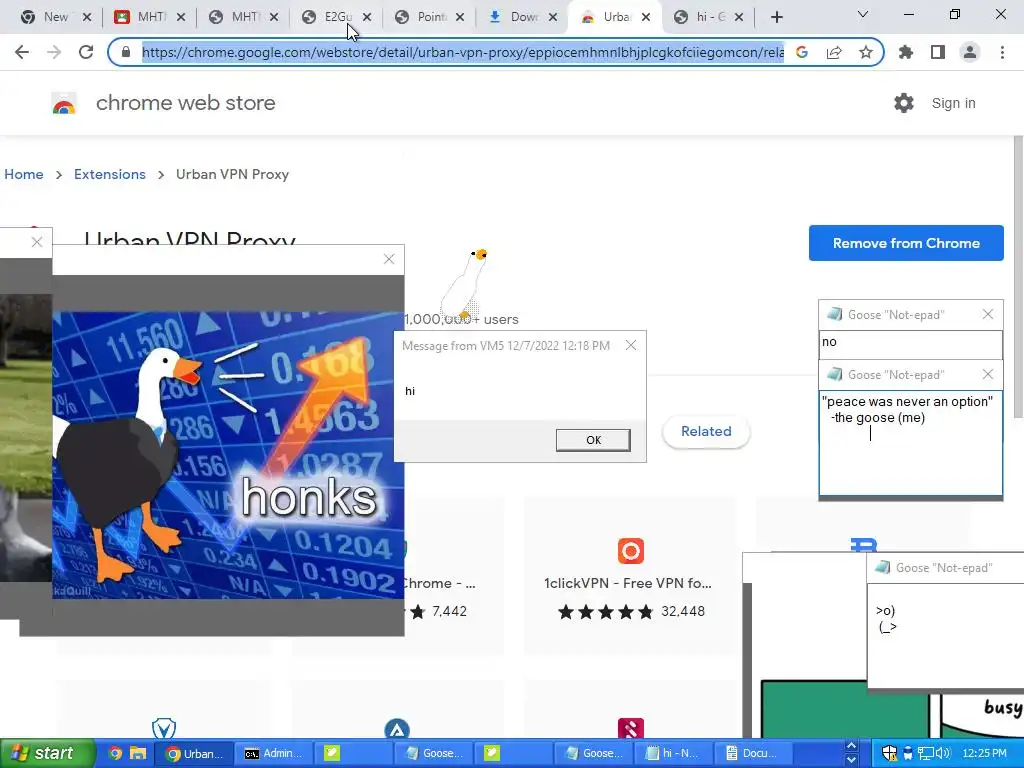This screenshot has height=768, width=1024.
Task: Click the shield extension icon in bottom row
Action: coord(164,728)
